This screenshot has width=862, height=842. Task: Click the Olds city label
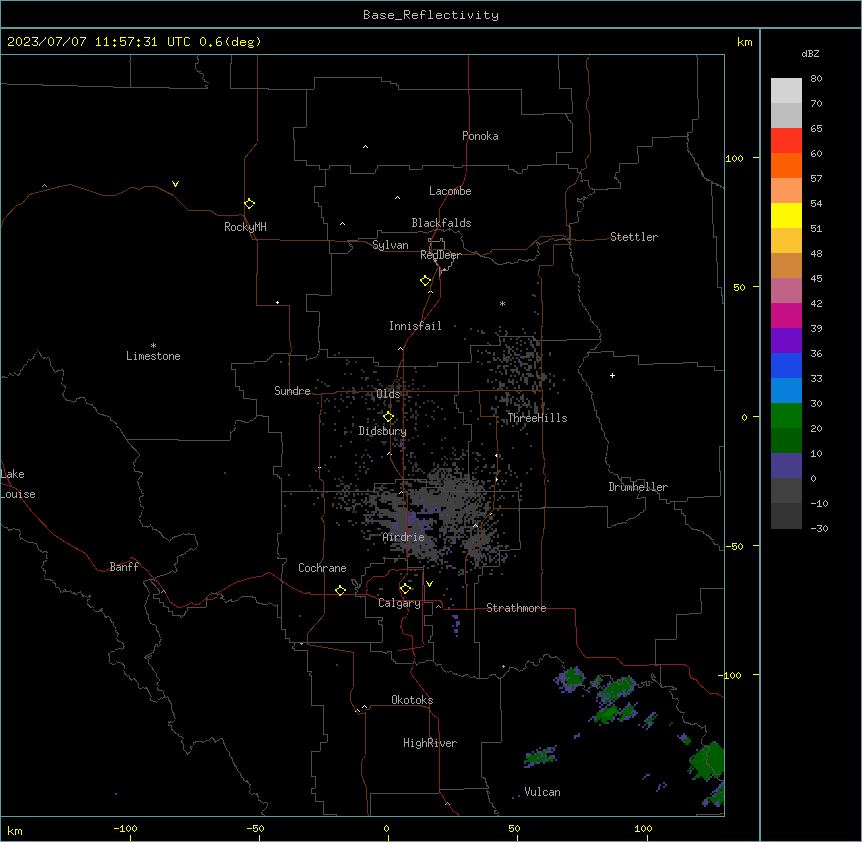(388, 394)
